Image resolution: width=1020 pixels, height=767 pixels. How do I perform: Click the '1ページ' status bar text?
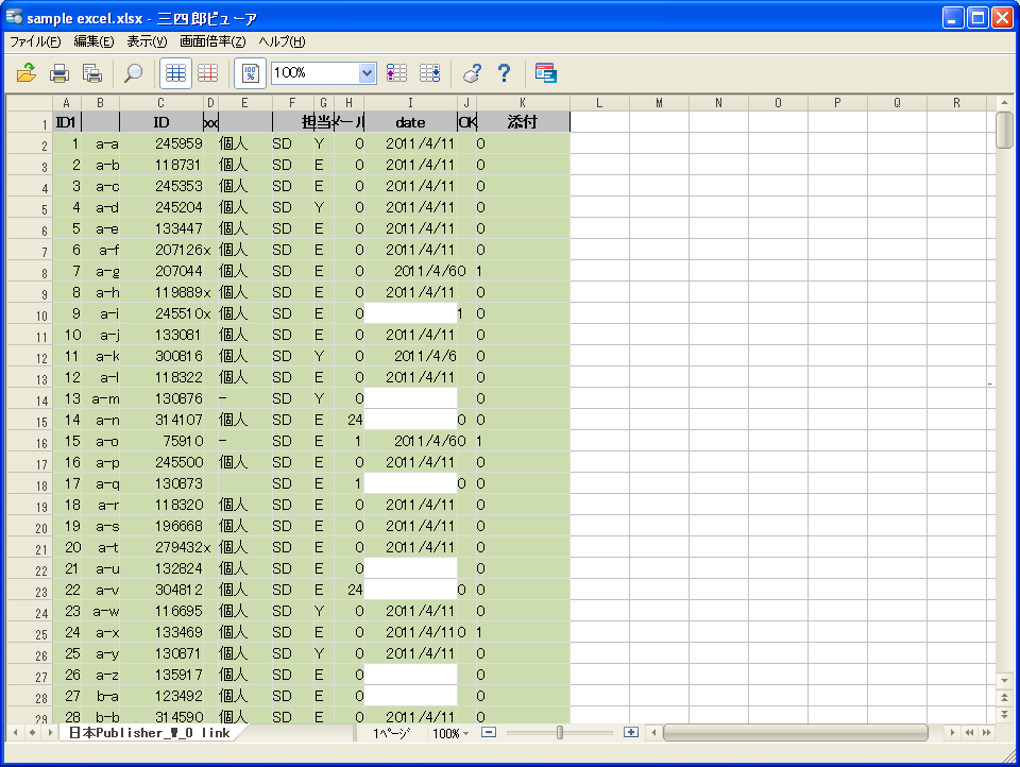click(392, 733)
